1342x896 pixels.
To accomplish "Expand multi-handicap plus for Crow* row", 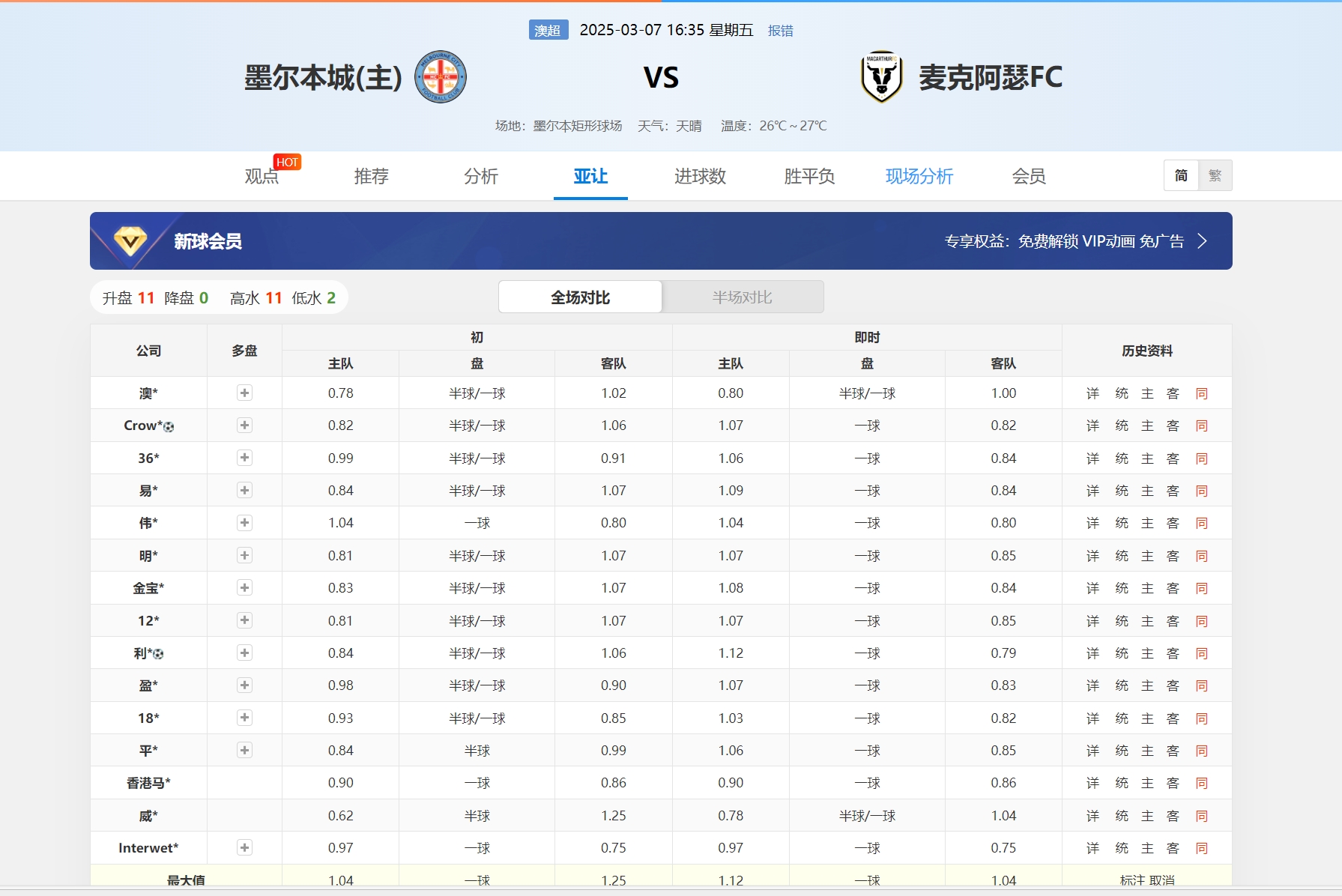I will [244, 425].
